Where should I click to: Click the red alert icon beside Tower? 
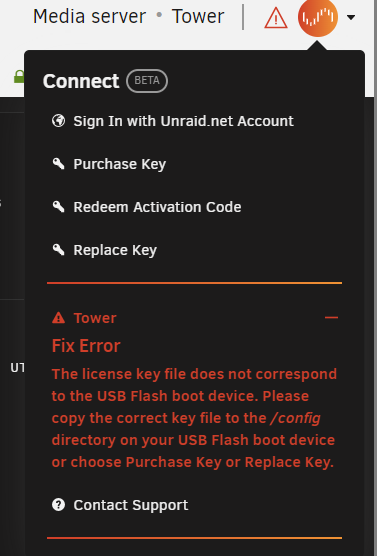tap(59, 318)
